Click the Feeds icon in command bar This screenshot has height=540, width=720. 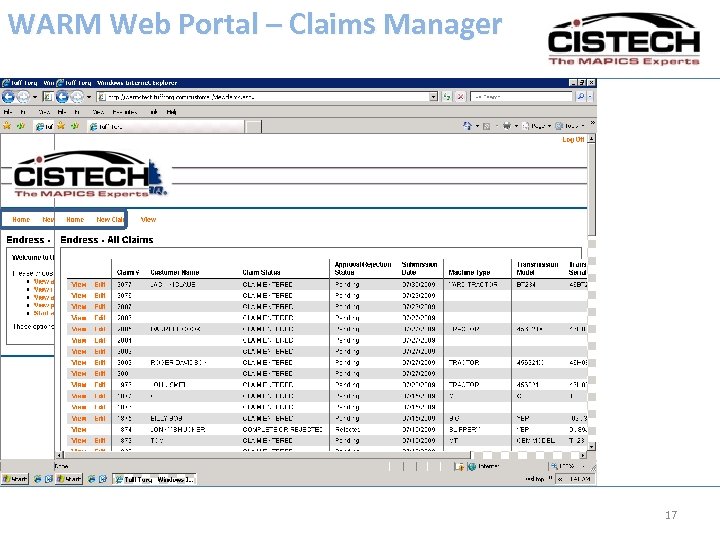tap(487, 126)
